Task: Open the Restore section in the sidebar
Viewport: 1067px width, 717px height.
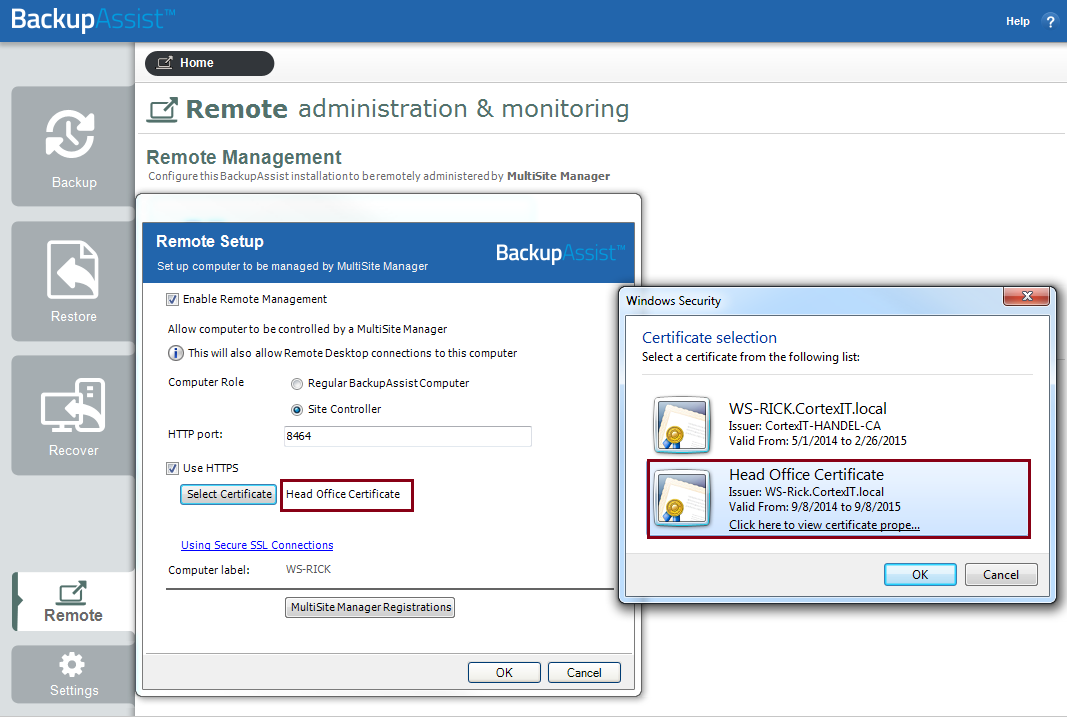Action: 73,281
